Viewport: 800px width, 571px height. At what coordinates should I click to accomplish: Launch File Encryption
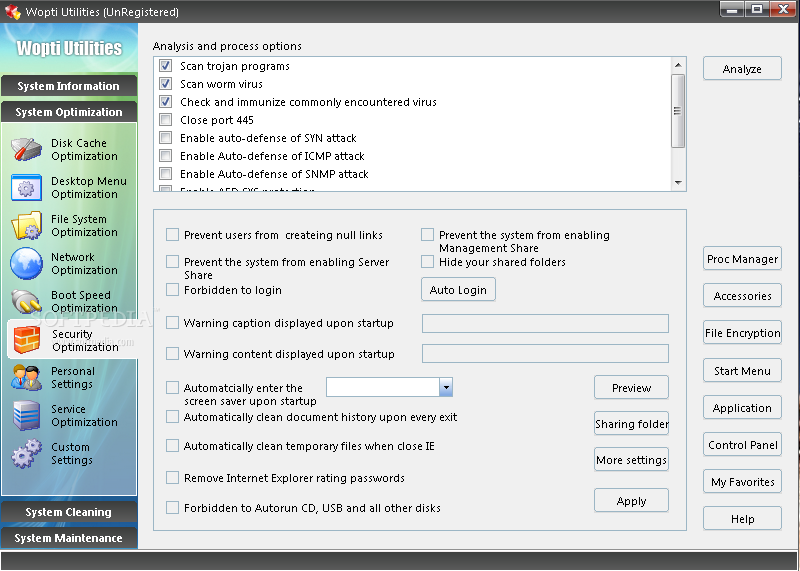click(742, 333)
